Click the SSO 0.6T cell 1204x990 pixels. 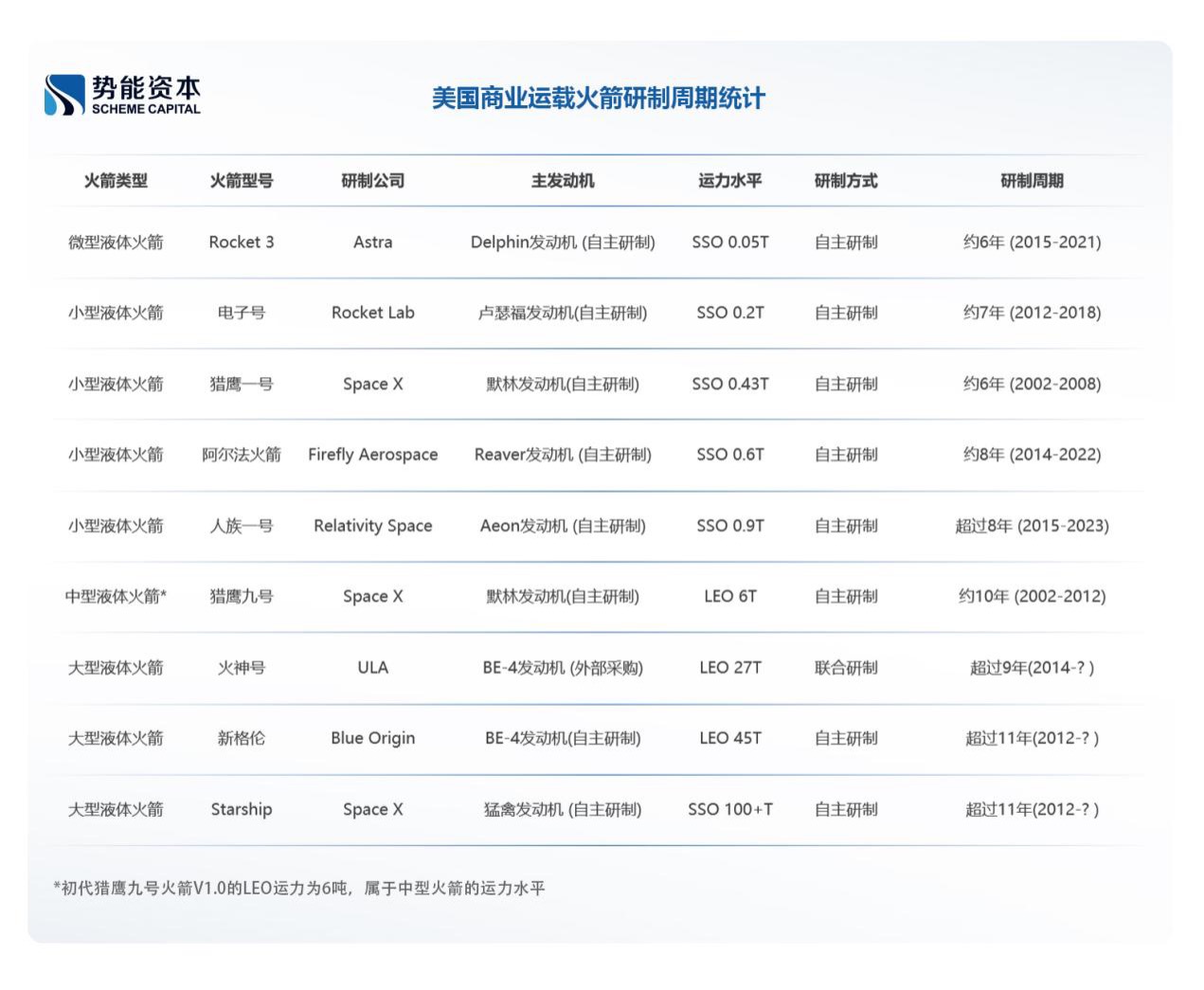click(730, 455)
